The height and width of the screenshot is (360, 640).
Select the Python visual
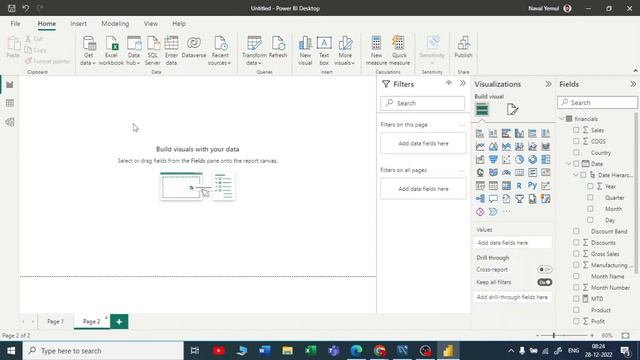click(x=532, y=186)
